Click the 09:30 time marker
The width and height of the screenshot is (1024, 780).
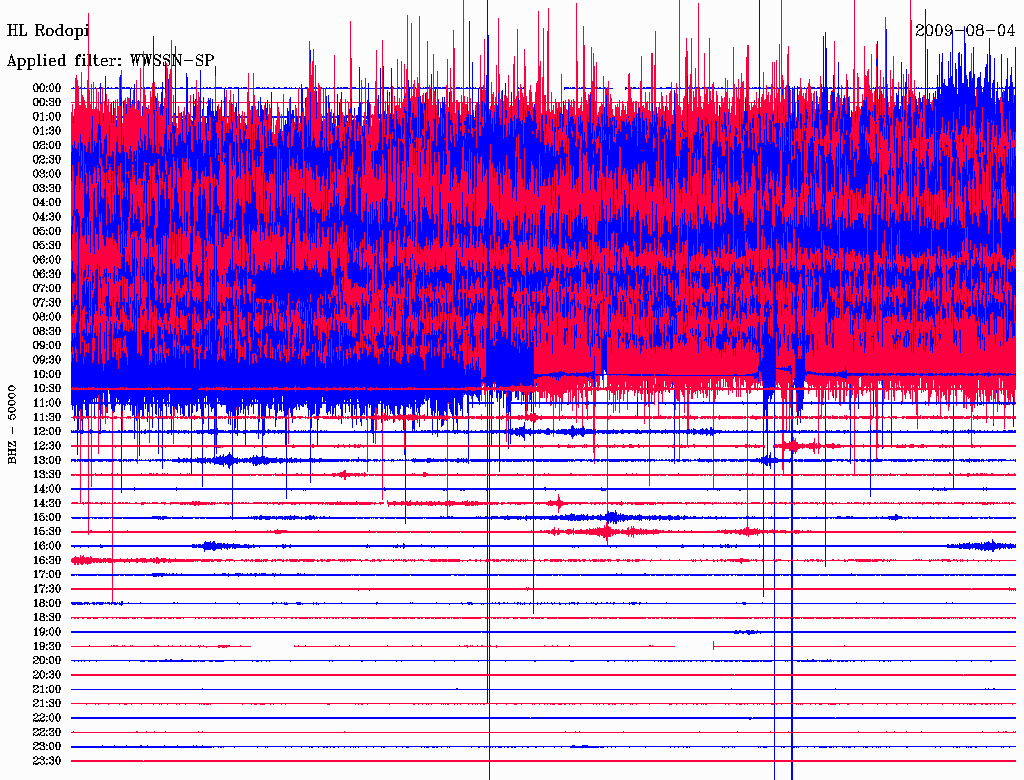(47, 360)
